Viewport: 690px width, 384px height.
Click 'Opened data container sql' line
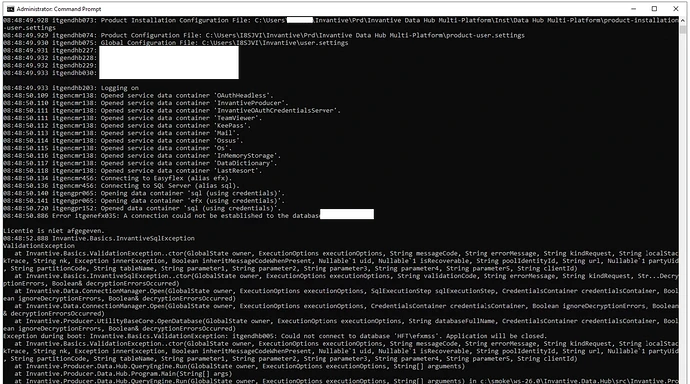pos(142,208)
